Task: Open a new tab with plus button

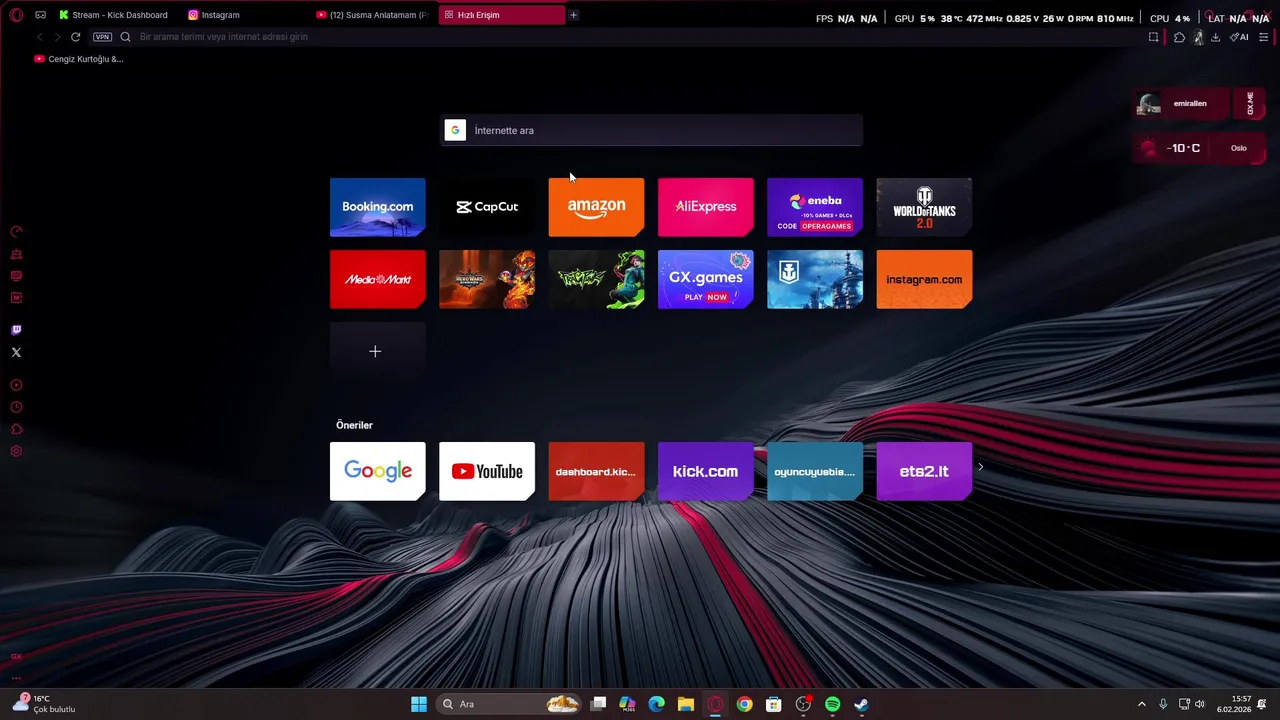Action: (573, 15)
